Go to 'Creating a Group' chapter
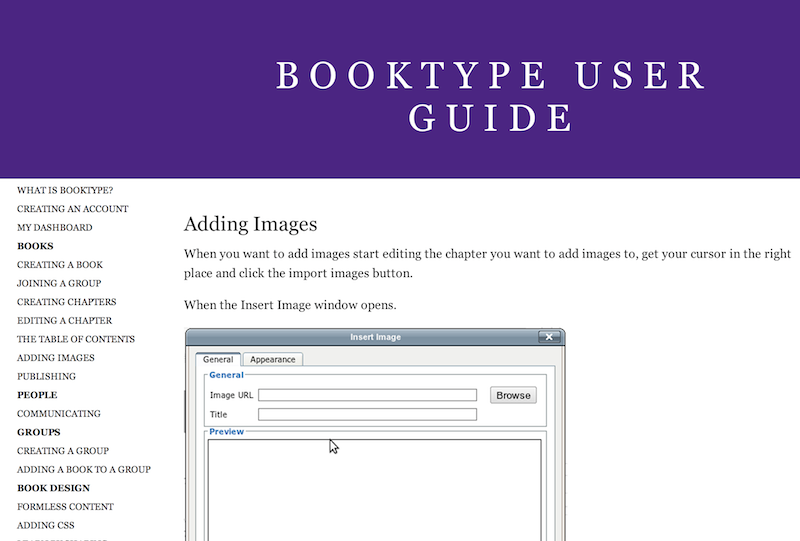The image size is (800, 541). (x=63, y=451)
